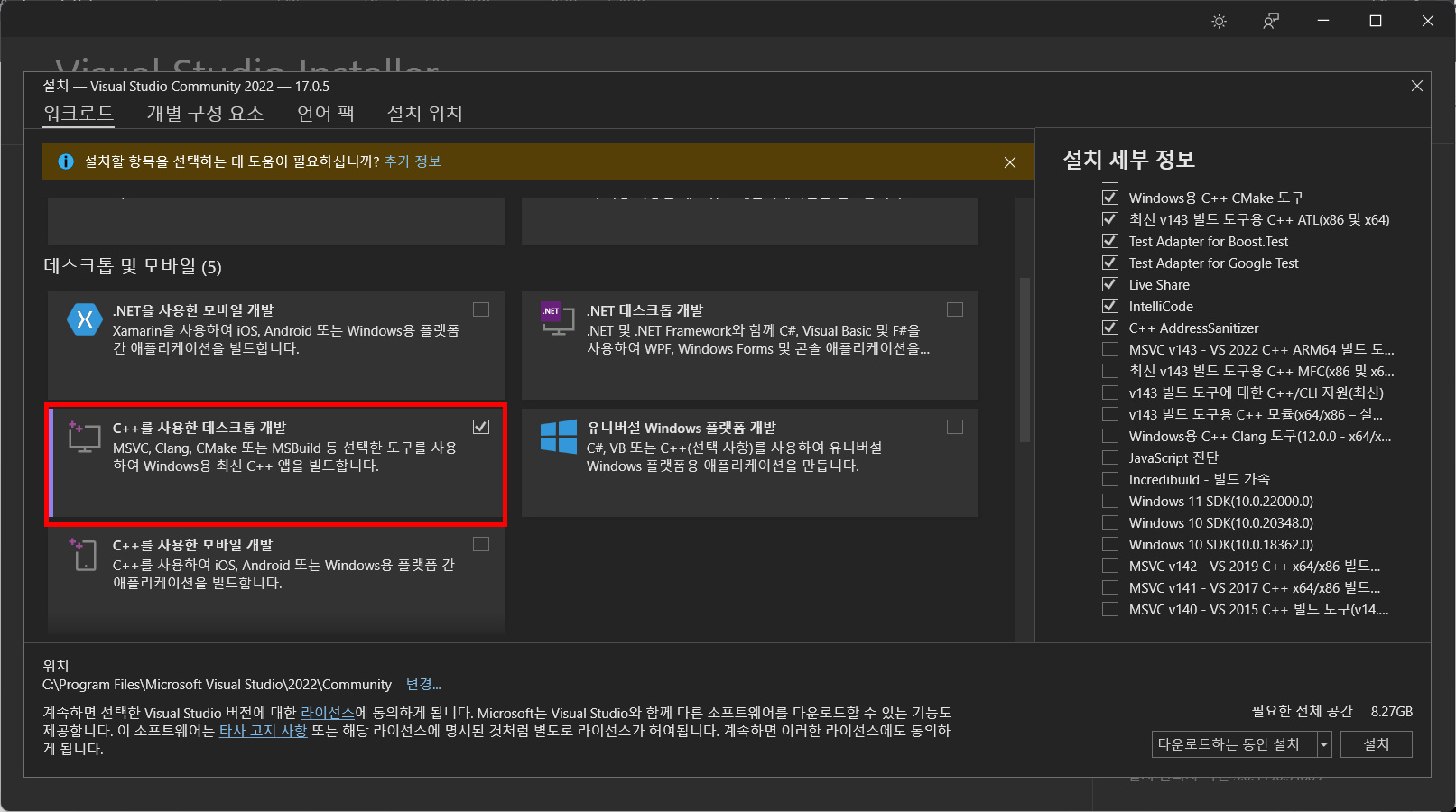Click the Xamarin .NET mobile development icon
The height and width of the screenshot is (812, 1456).
[x=85, y=318]
